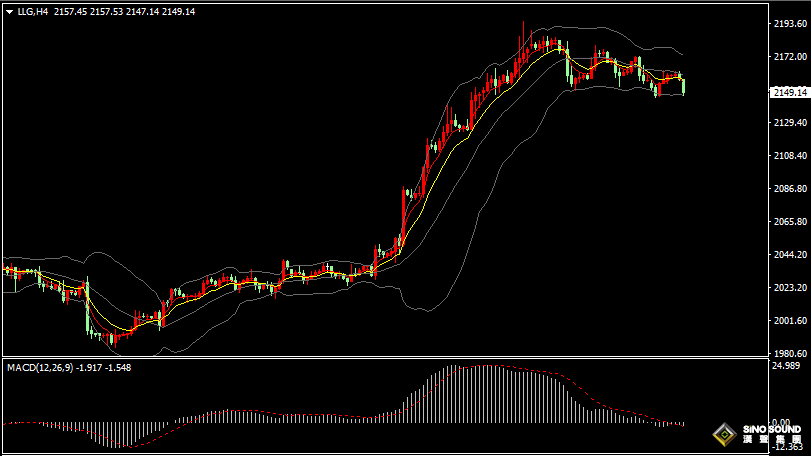This screenshot has height=456, width=811.
Task: Click the current price tag 2149.14
Action: point(790,93)
